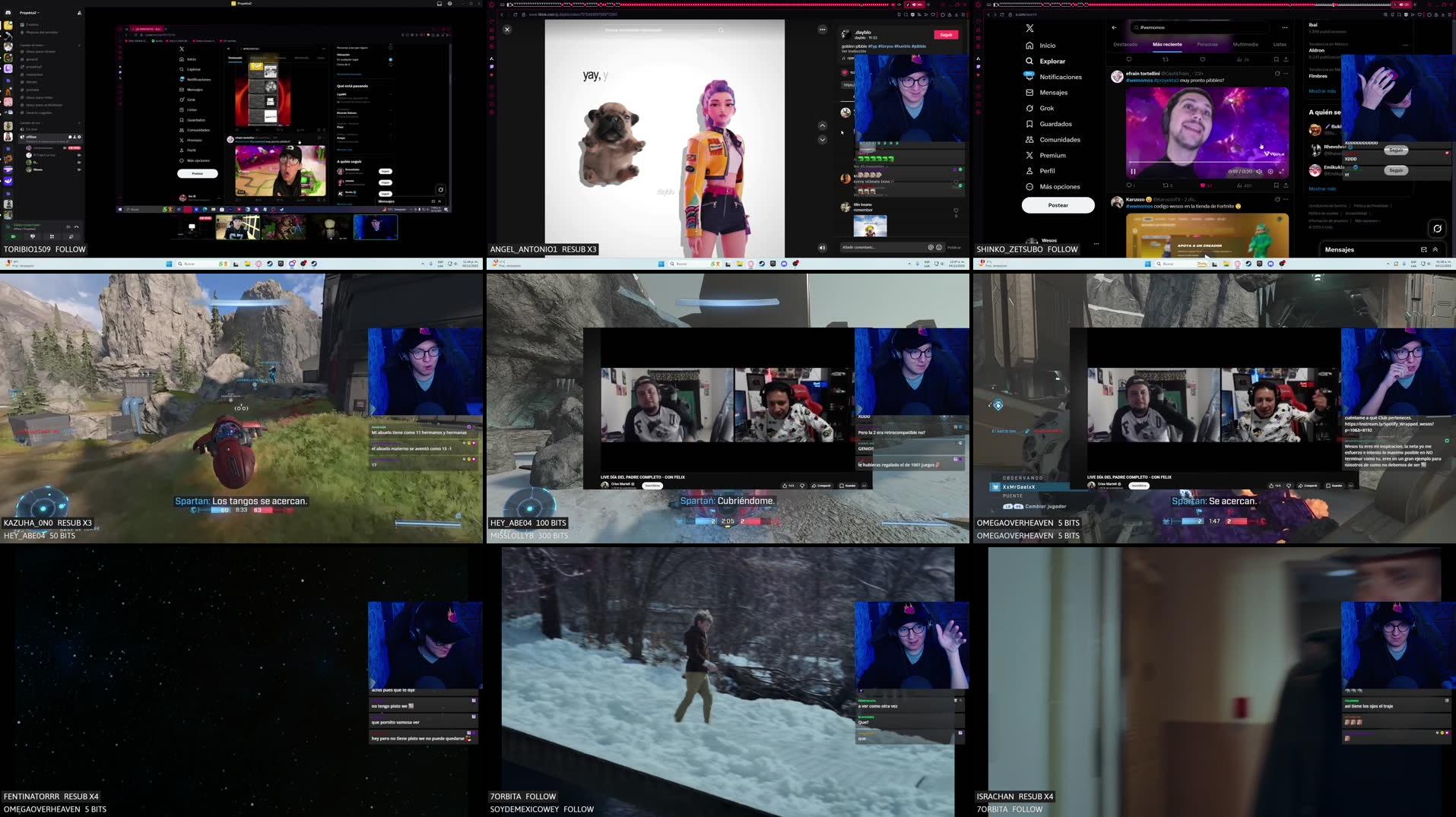Select the emoji icon in the TikTok comment box
Viewport: 1456px width, 817px height.
click(939, 247)
